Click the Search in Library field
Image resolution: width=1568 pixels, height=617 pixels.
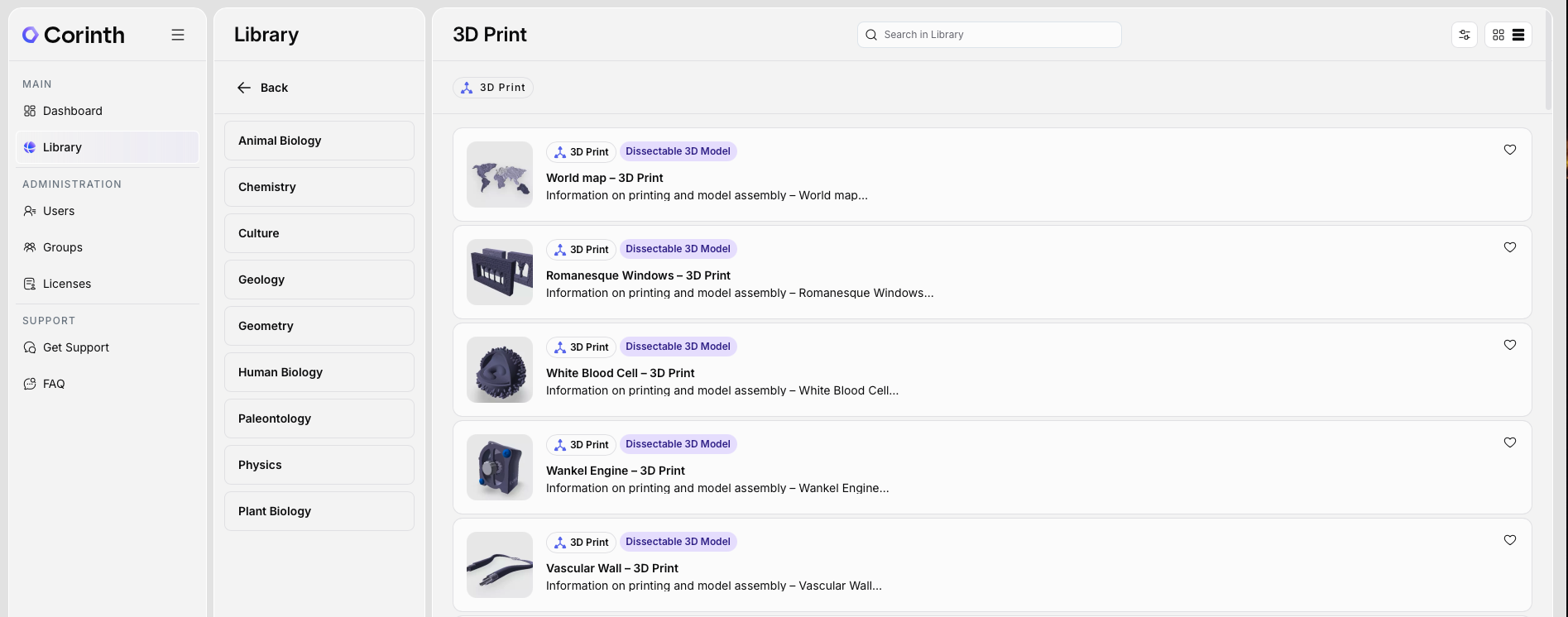(x=990, y=35)
